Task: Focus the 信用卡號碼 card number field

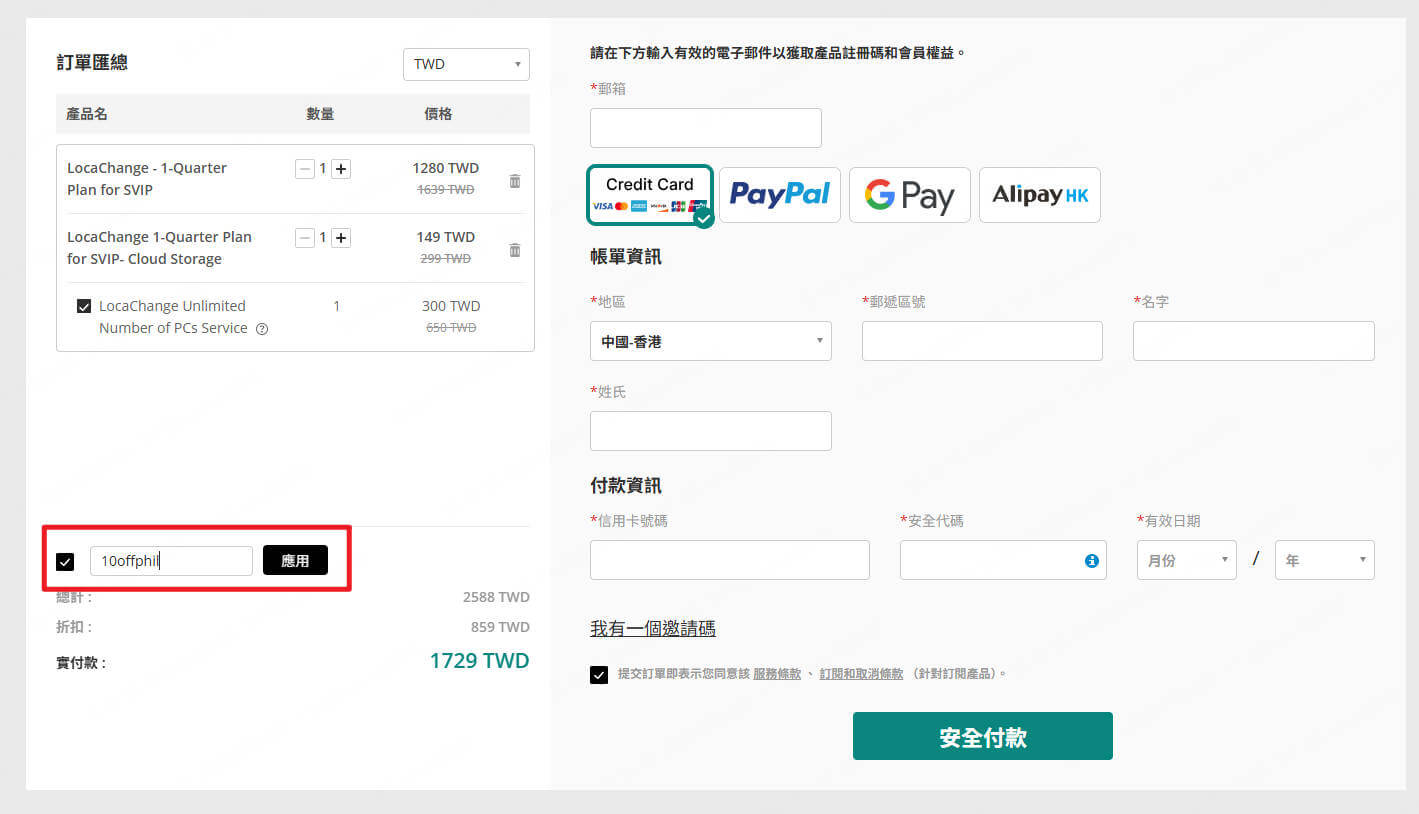Action: pyautogui.click(x=730, y=560)
